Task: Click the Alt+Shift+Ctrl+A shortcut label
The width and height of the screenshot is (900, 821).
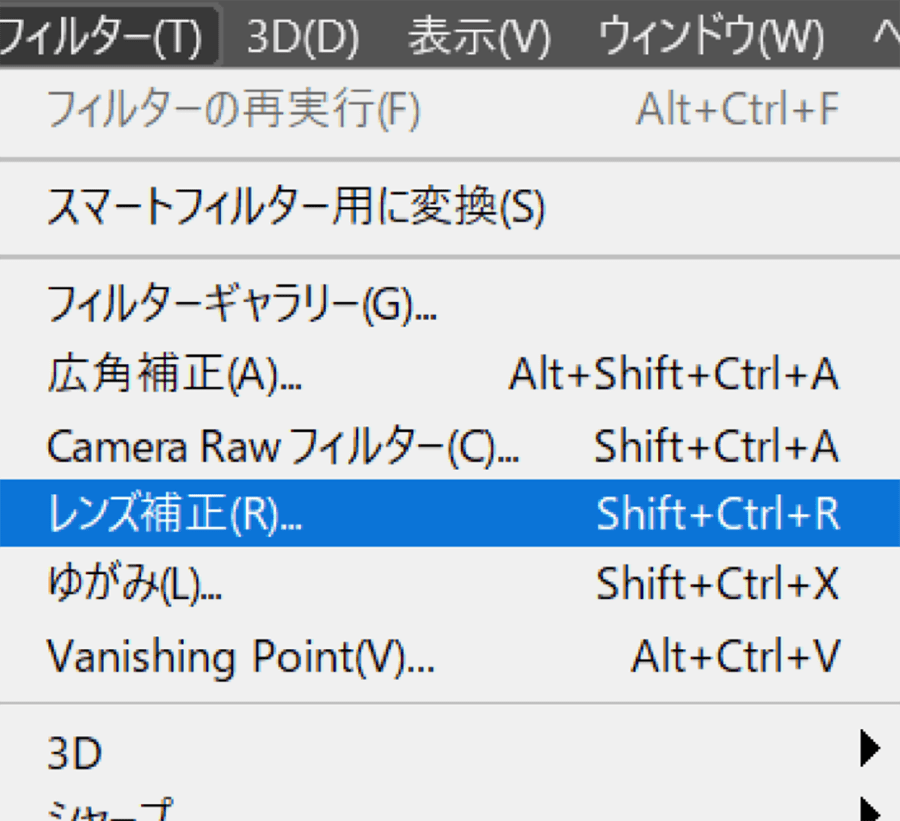Action: [x=674, y=374]
